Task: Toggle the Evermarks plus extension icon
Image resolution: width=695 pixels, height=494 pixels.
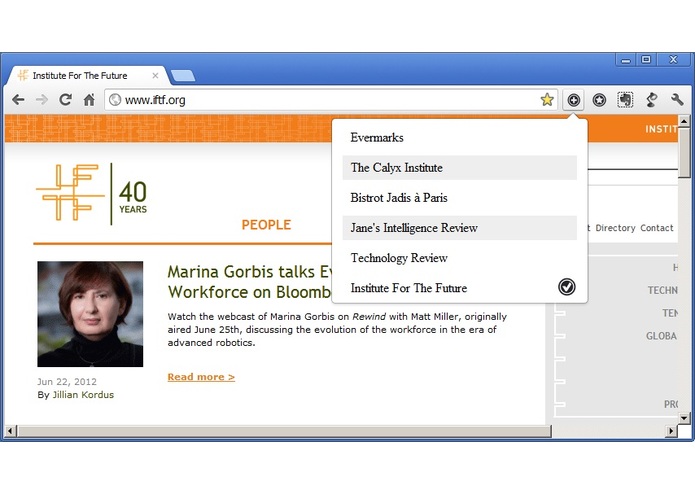Action: click(573, 100)
